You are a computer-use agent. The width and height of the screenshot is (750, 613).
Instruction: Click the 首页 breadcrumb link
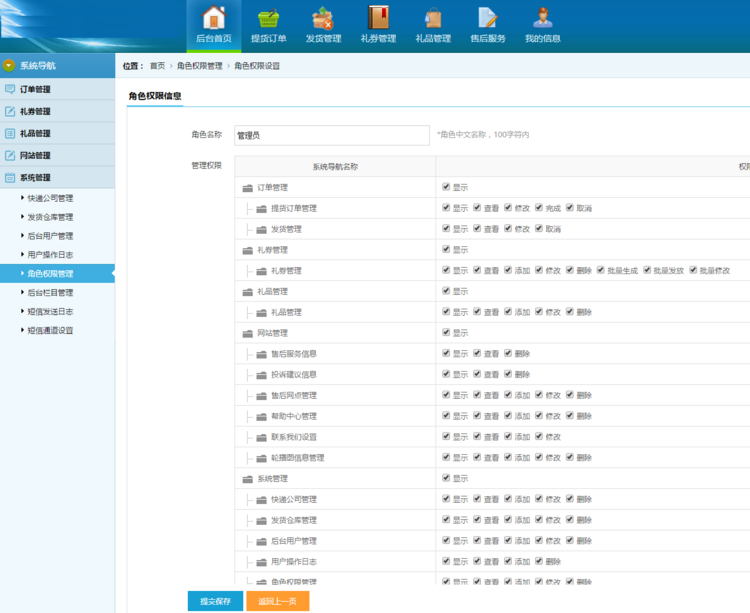tap(157, 66)
